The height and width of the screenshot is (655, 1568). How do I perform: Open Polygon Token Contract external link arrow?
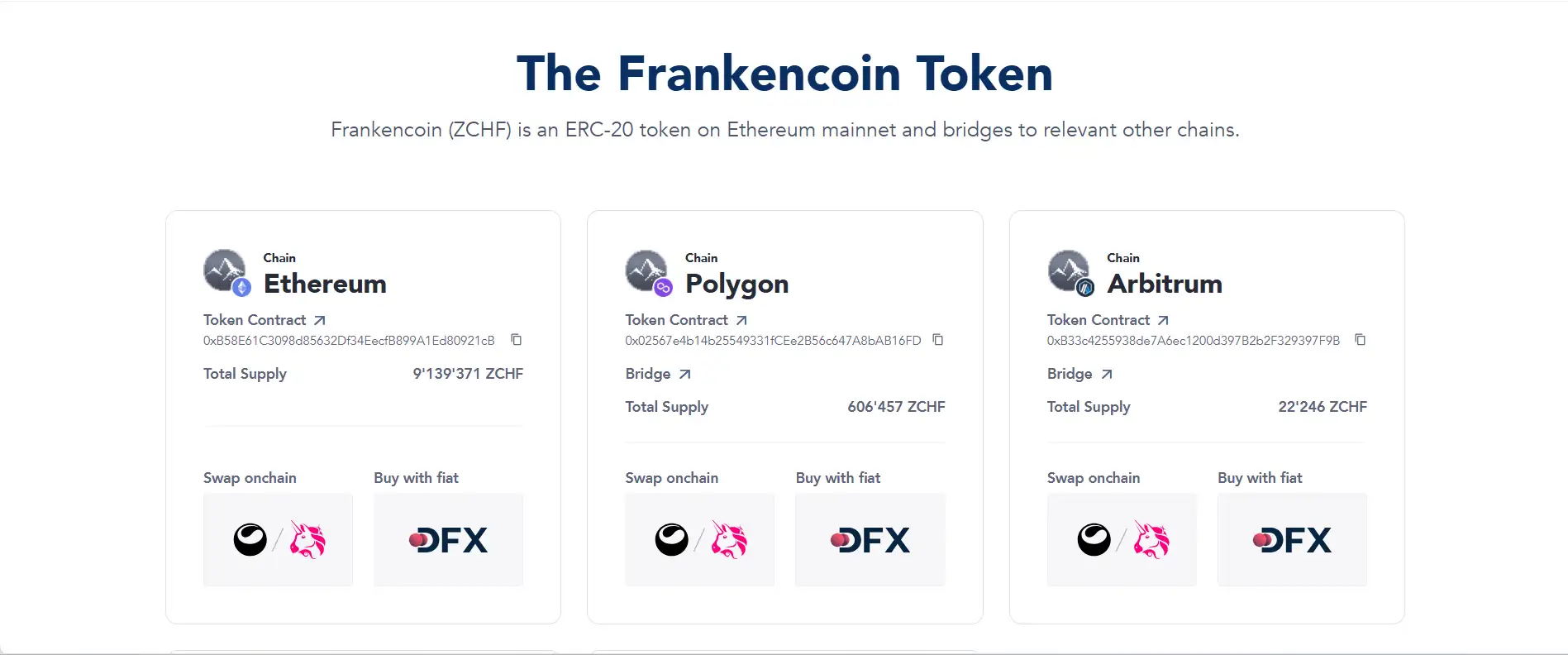(741, 320)
